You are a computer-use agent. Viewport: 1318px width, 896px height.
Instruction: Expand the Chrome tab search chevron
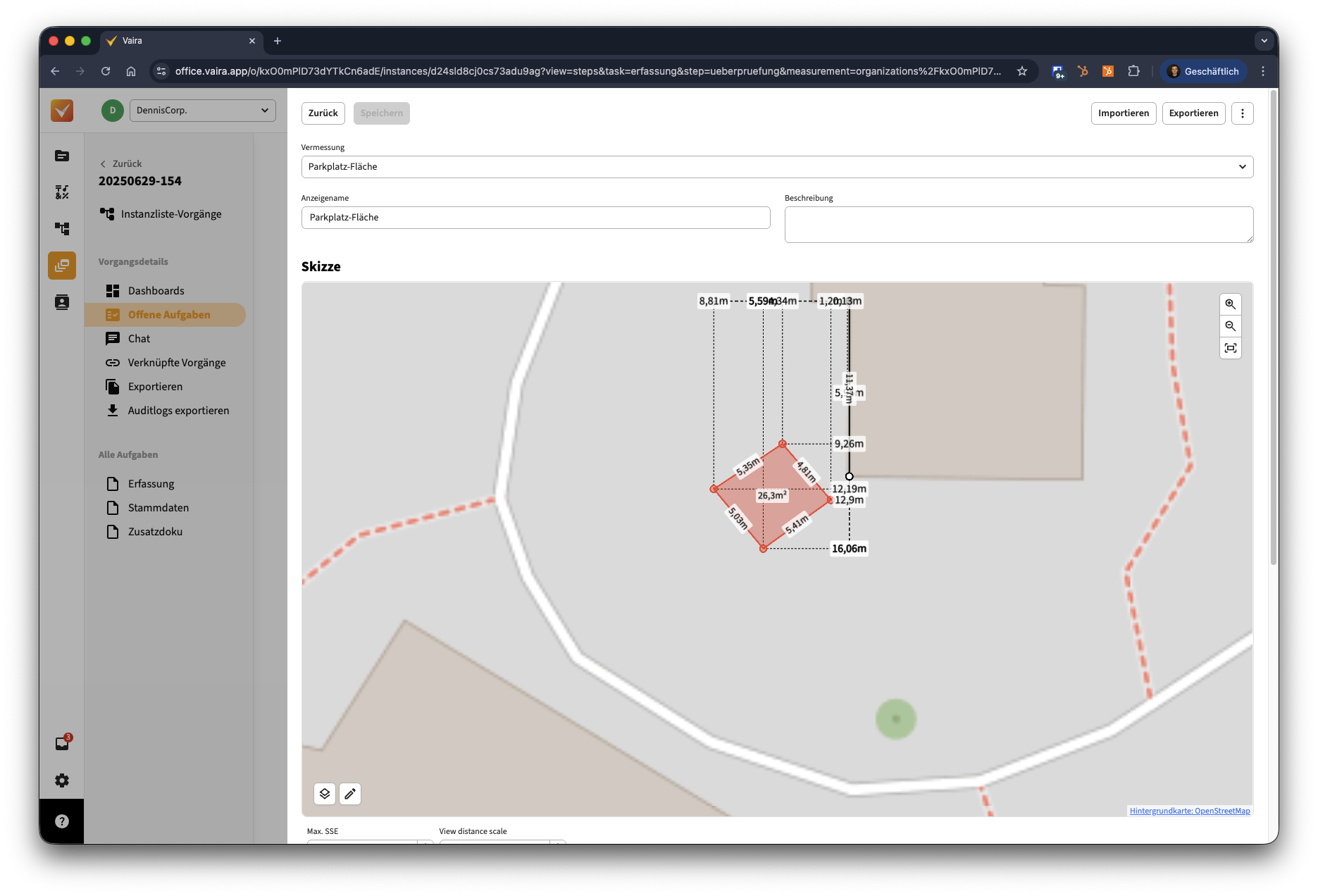pyautogui.click(x=1264, y=41)
